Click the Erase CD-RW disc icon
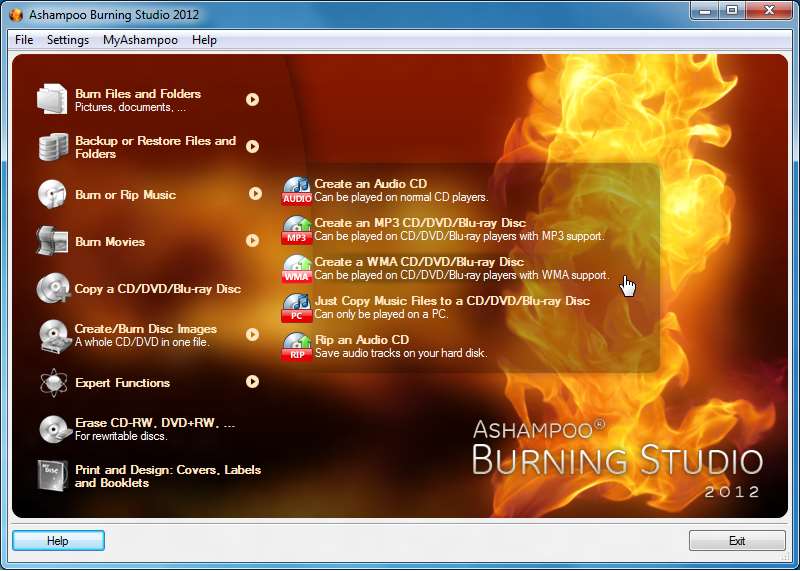Screen dimensions: 800x571 click(55, 429)
